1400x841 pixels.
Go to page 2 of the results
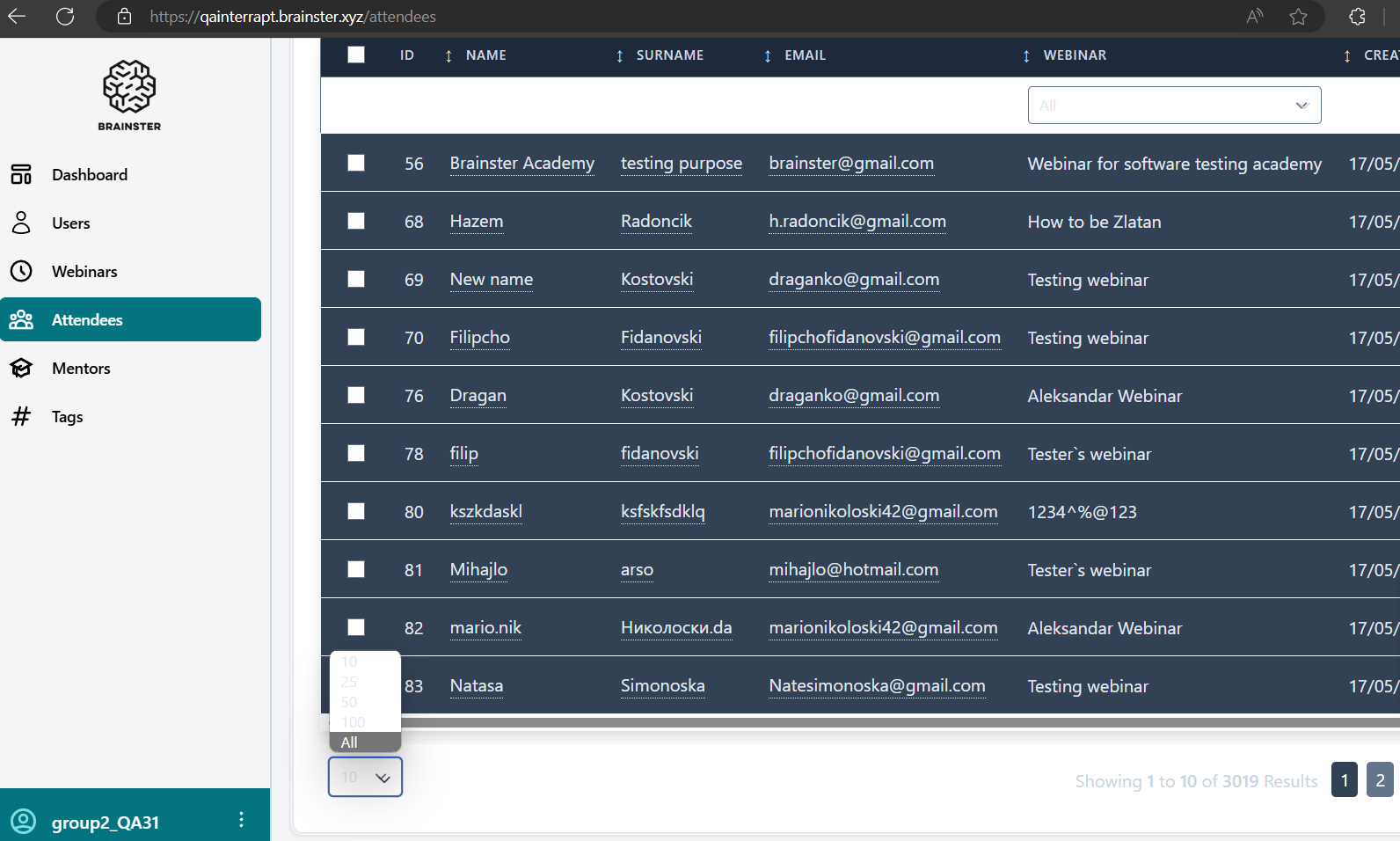coord(1380,780)
